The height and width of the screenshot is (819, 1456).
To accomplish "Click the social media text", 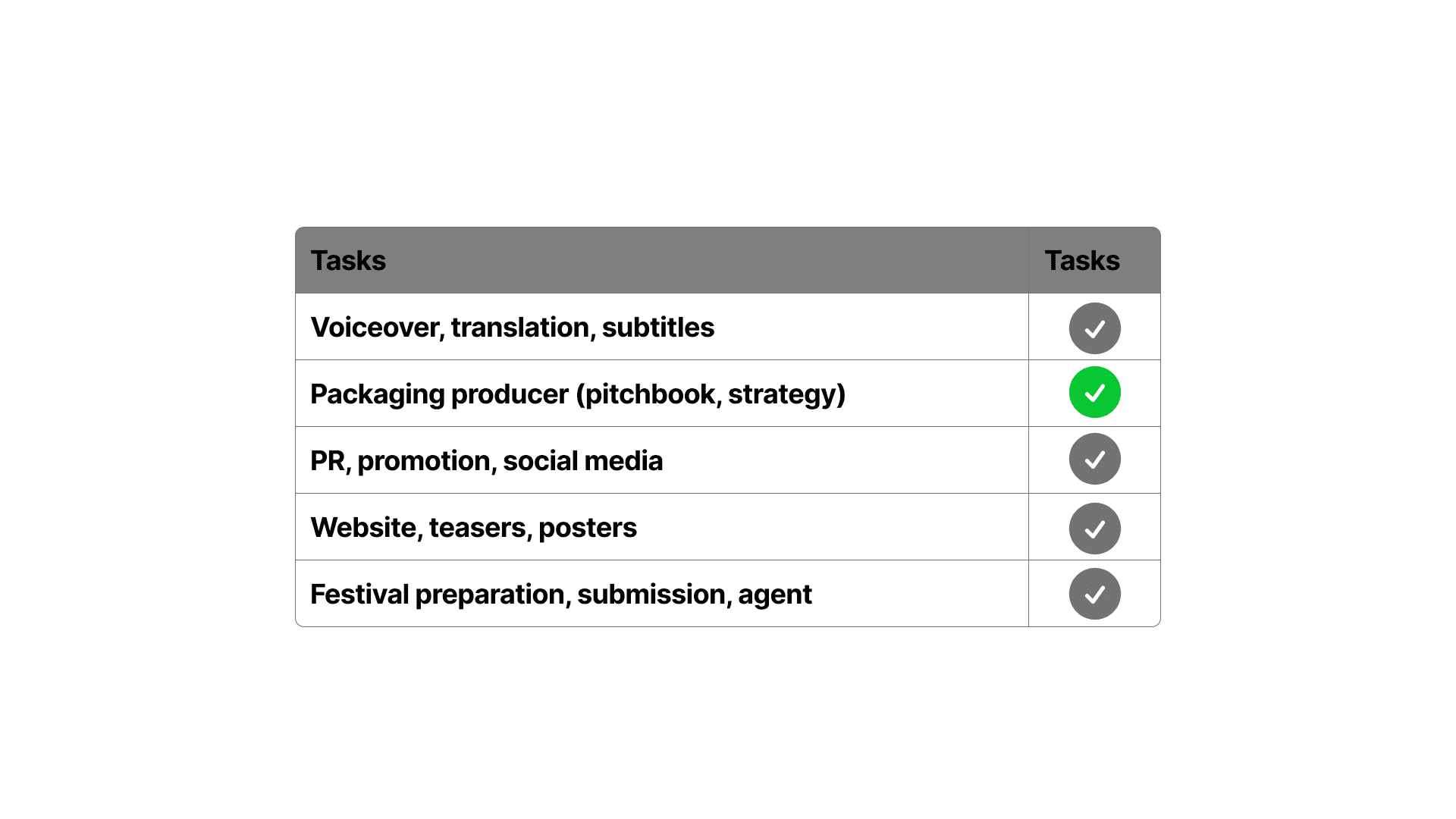I will pyautogui.click(x=582, y=461).
